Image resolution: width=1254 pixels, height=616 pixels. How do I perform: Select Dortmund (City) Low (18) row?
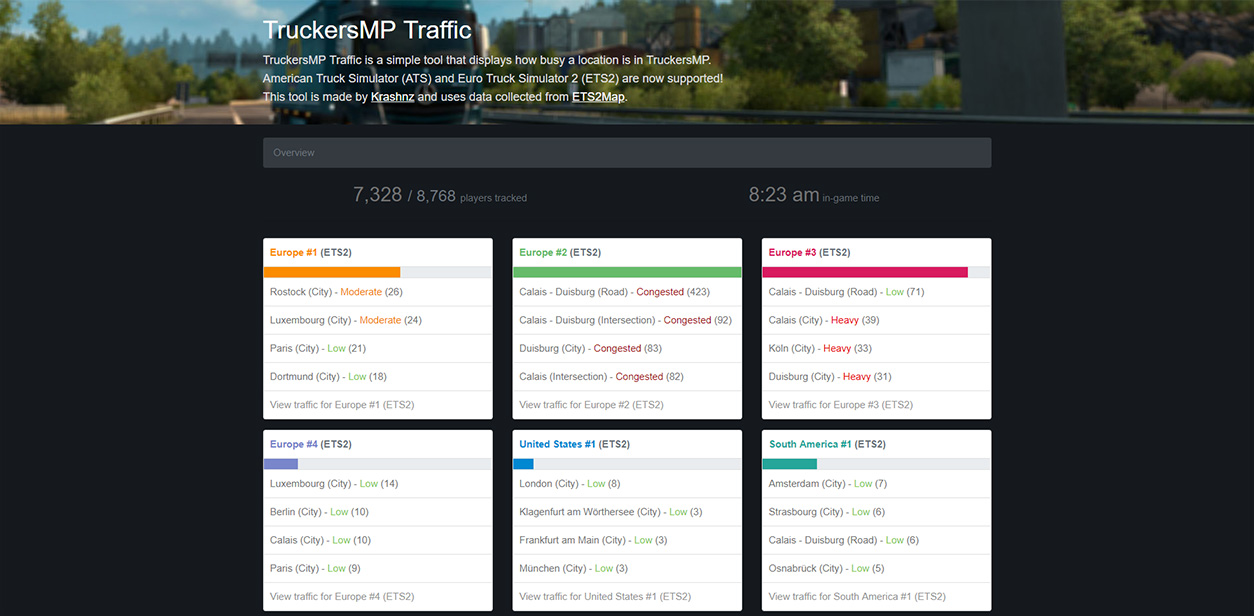point(378,376)
